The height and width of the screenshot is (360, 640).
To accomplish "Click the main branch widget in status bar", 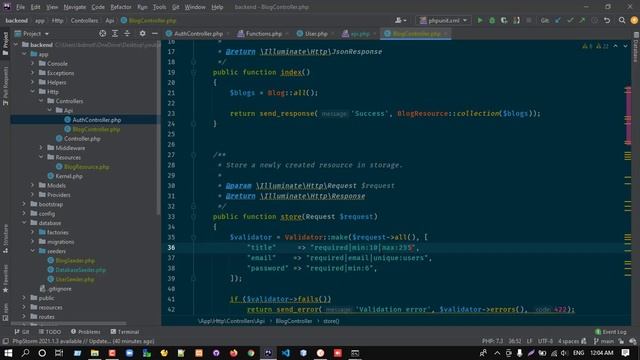I will 604,341.
